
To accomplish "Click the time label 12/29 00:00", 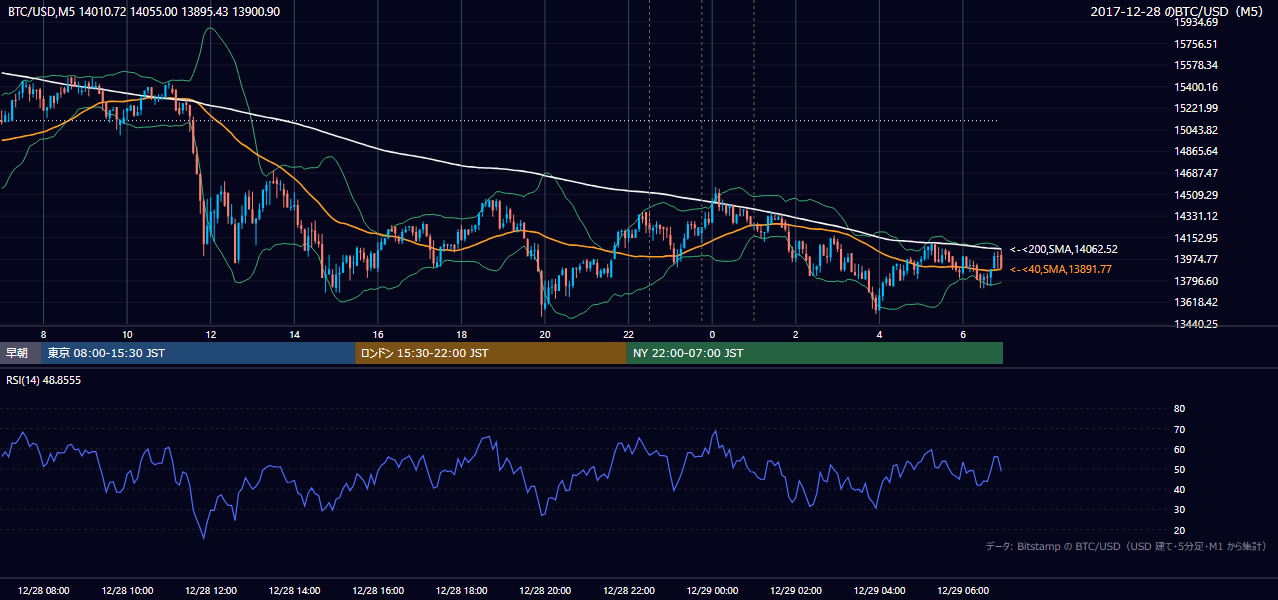I will [712, 591].
